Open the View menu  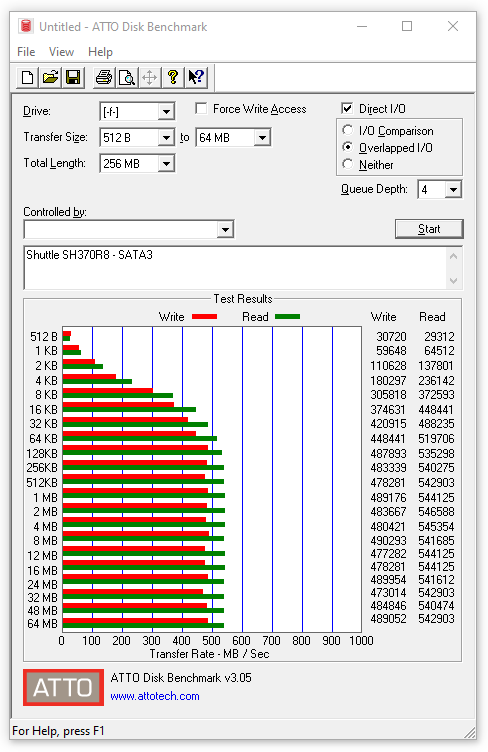tap(61, 52)
